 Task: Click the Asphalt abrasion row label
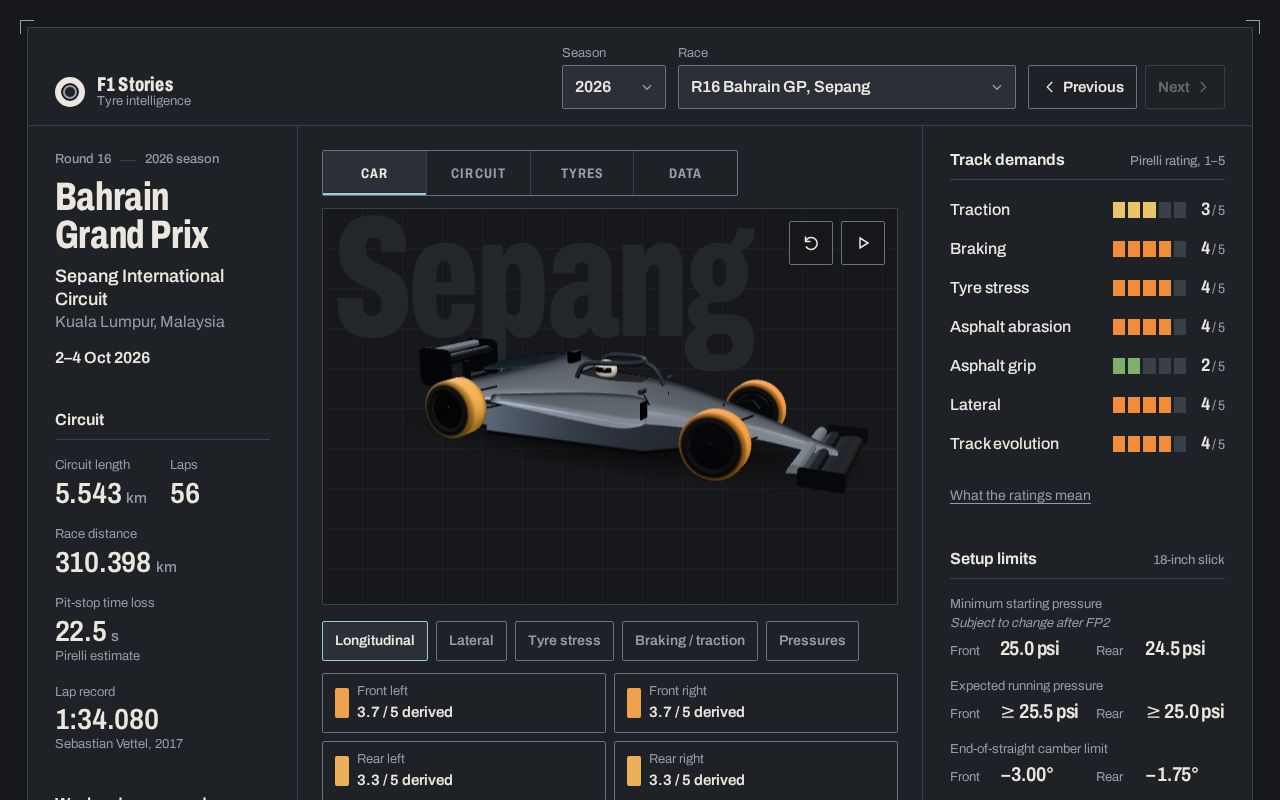coord(1010,327)
